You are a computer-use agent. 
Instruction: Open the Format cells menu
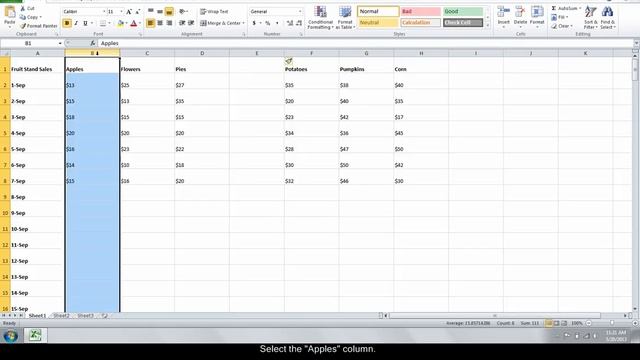[537, 16]
